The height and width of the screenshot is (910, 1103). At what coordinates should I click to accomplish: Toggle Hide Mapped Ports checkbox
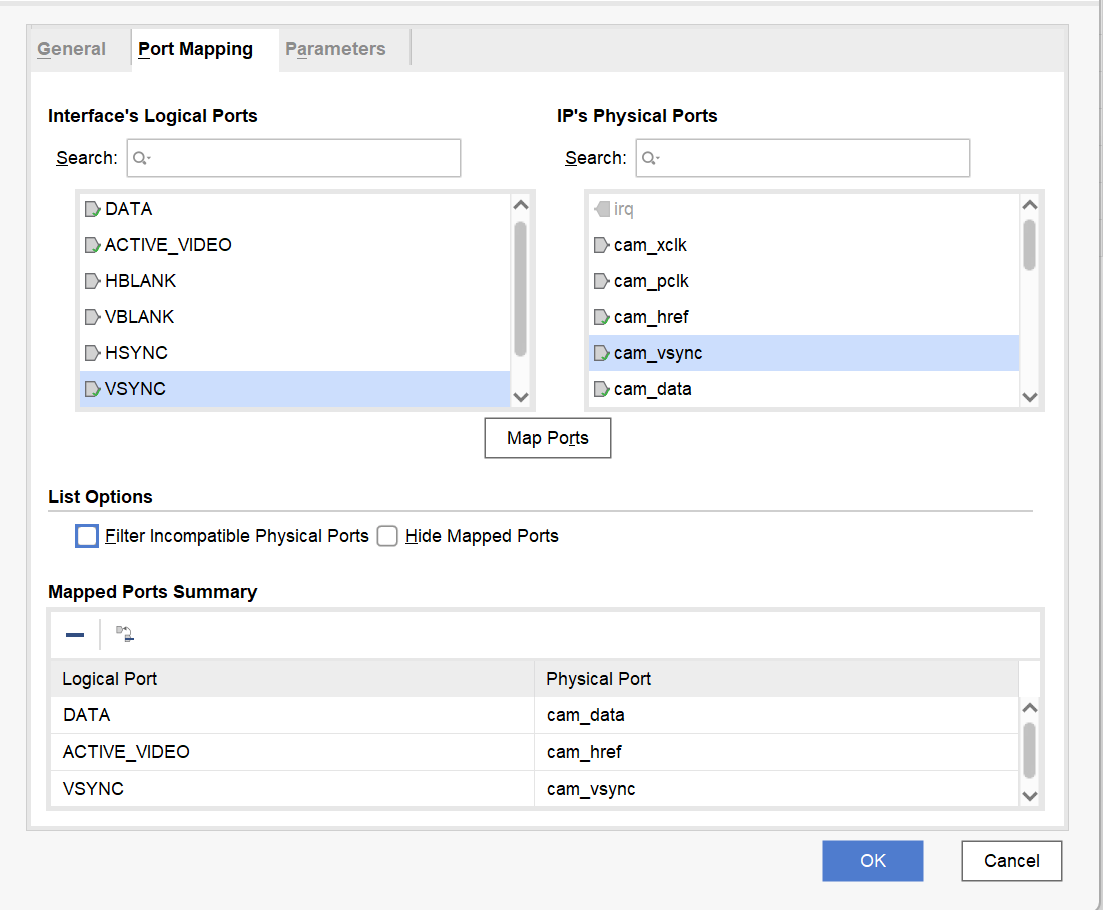click(x=388, y=536)
